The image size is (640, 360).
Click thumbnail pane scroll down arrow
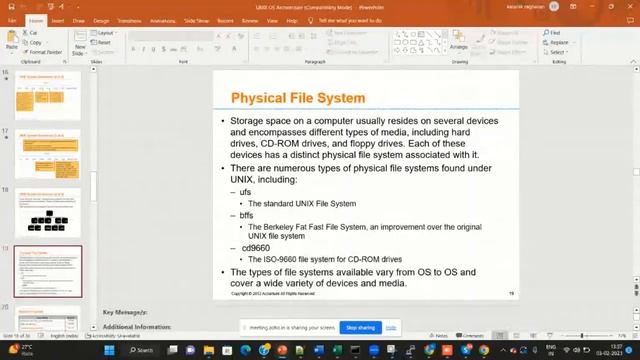click(93, 327)
